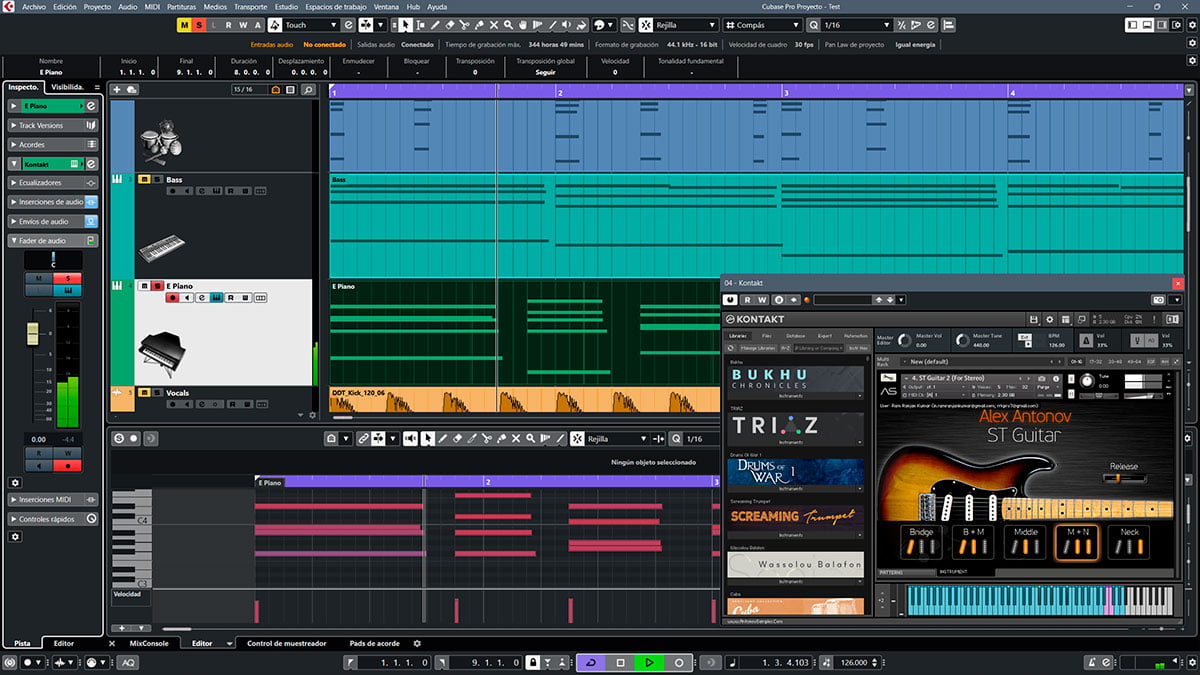Select the Zoom magnifier tool in top toolbar
Image resolution: width=1200 pixels, height=675 pixels.
click(508, 25)
